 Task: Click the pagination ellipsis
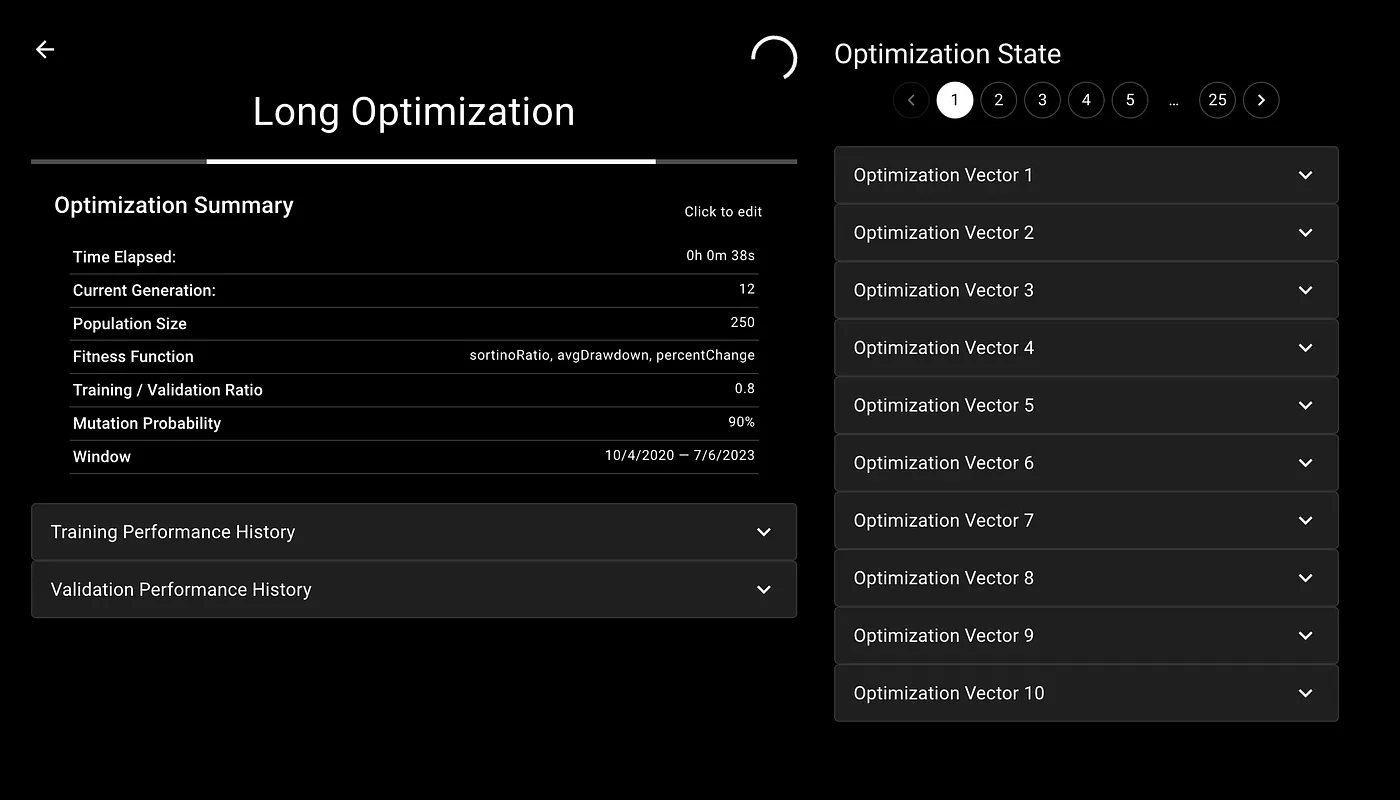coord(1174,100)
